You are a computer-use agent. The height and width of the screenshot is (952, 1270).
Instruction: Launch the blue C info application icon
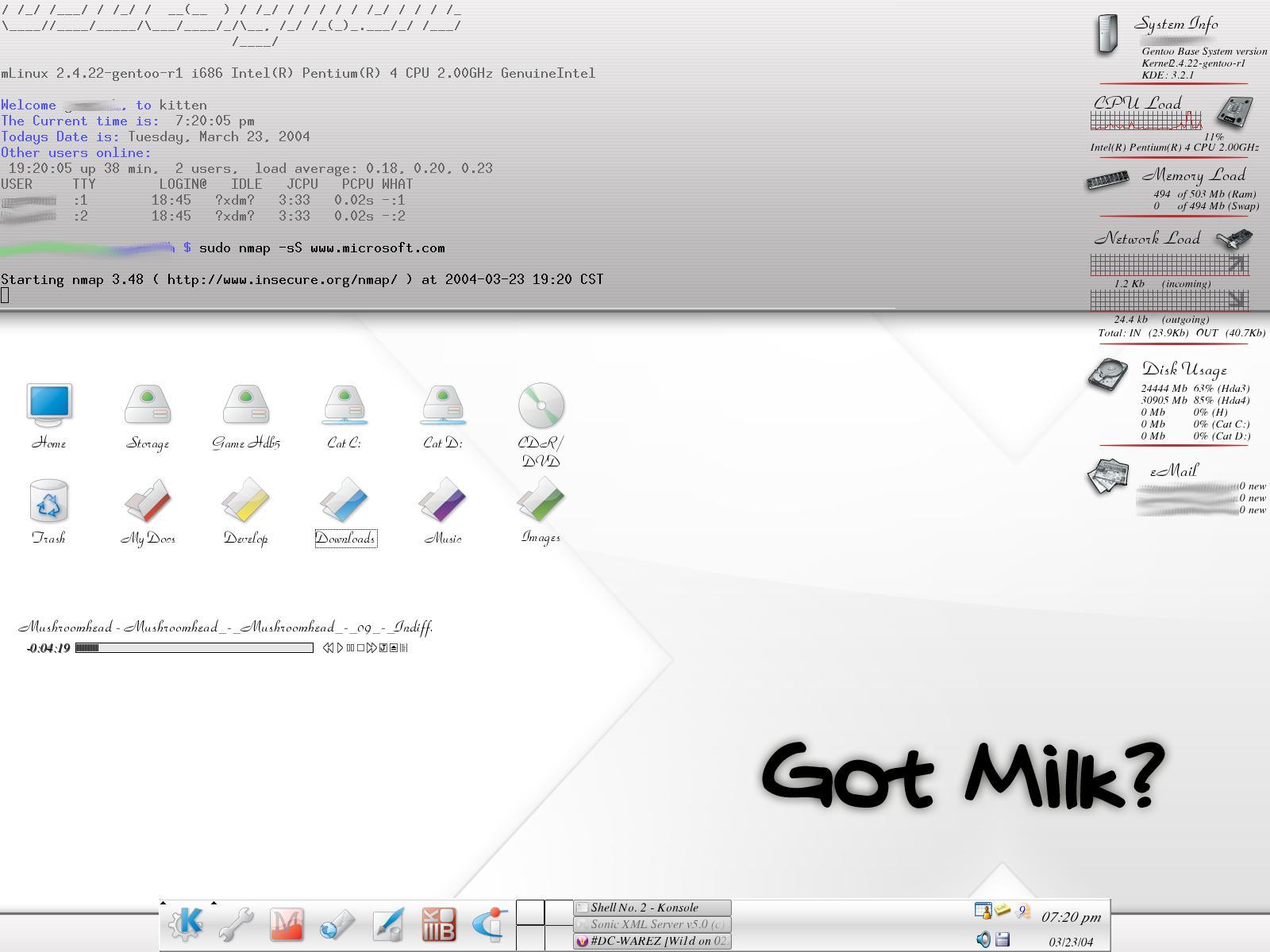(x=490, y=925)
